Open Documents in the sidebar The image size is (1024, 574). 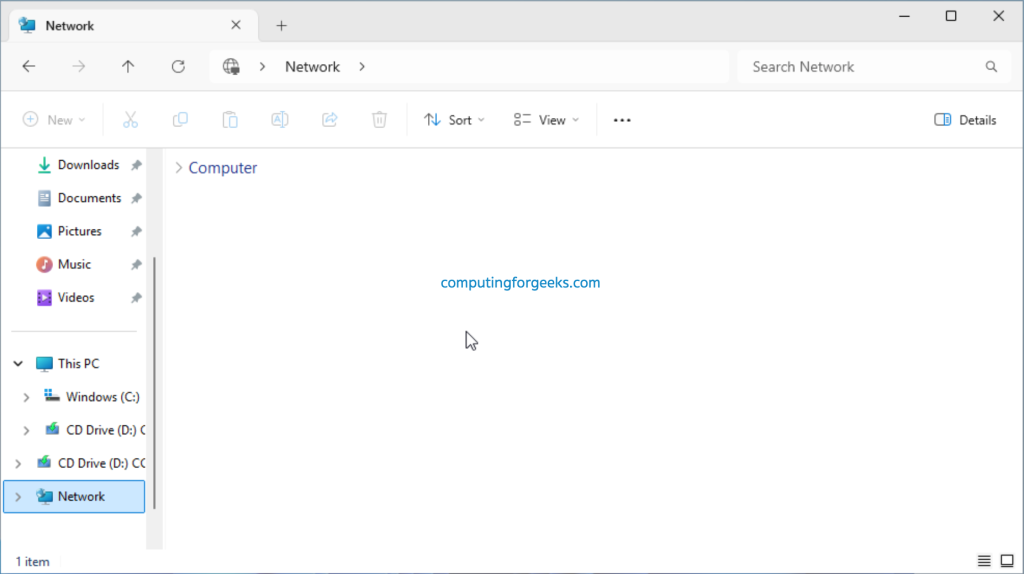click(89, 199)
